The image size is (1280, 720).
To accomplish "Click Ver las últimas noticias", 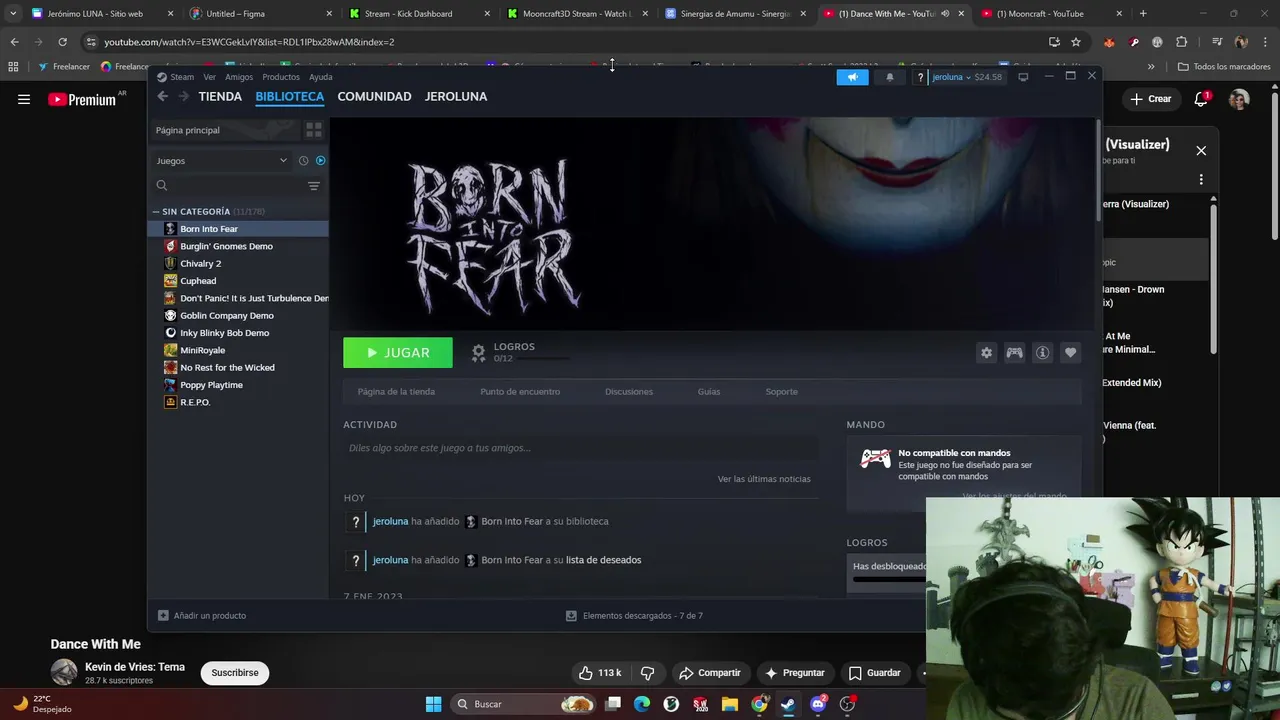I will (x=764, y=479).
